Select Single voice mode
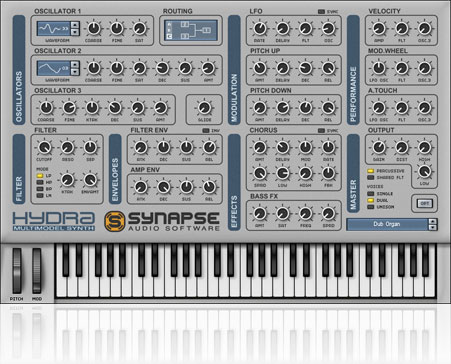The image size is (451, 364). (x=370, y=194)
